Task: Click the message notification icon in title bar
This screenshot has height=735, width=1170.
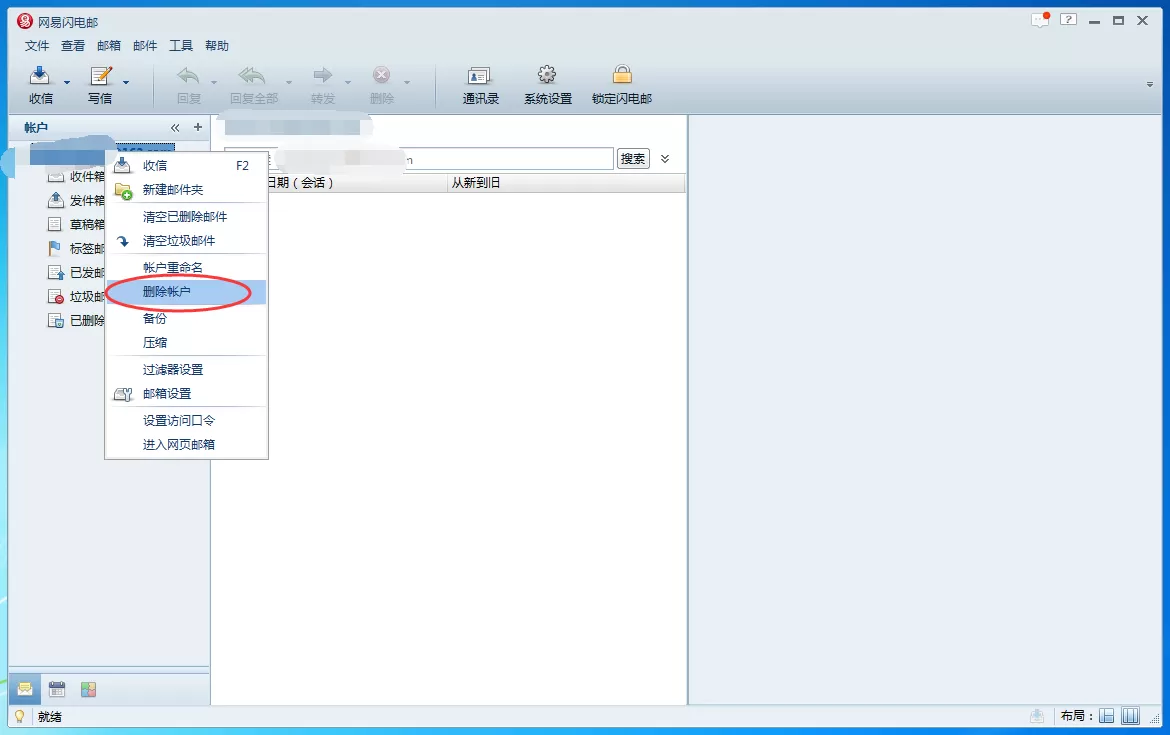Action: (1040, 20)
